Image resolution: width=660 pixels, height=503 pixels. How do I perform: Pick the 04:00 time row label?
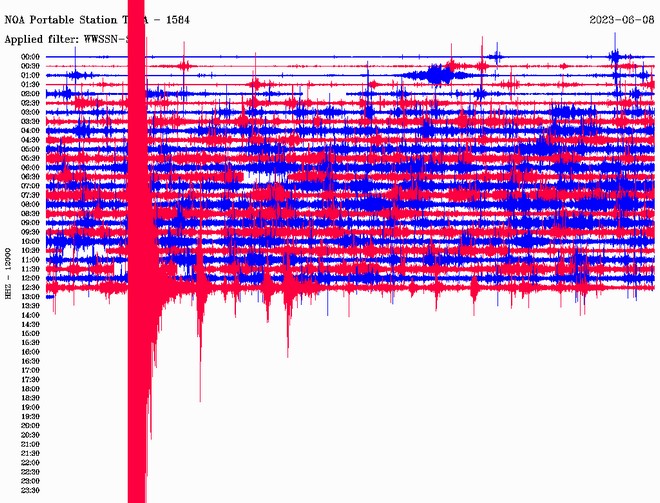coord(30,131)
